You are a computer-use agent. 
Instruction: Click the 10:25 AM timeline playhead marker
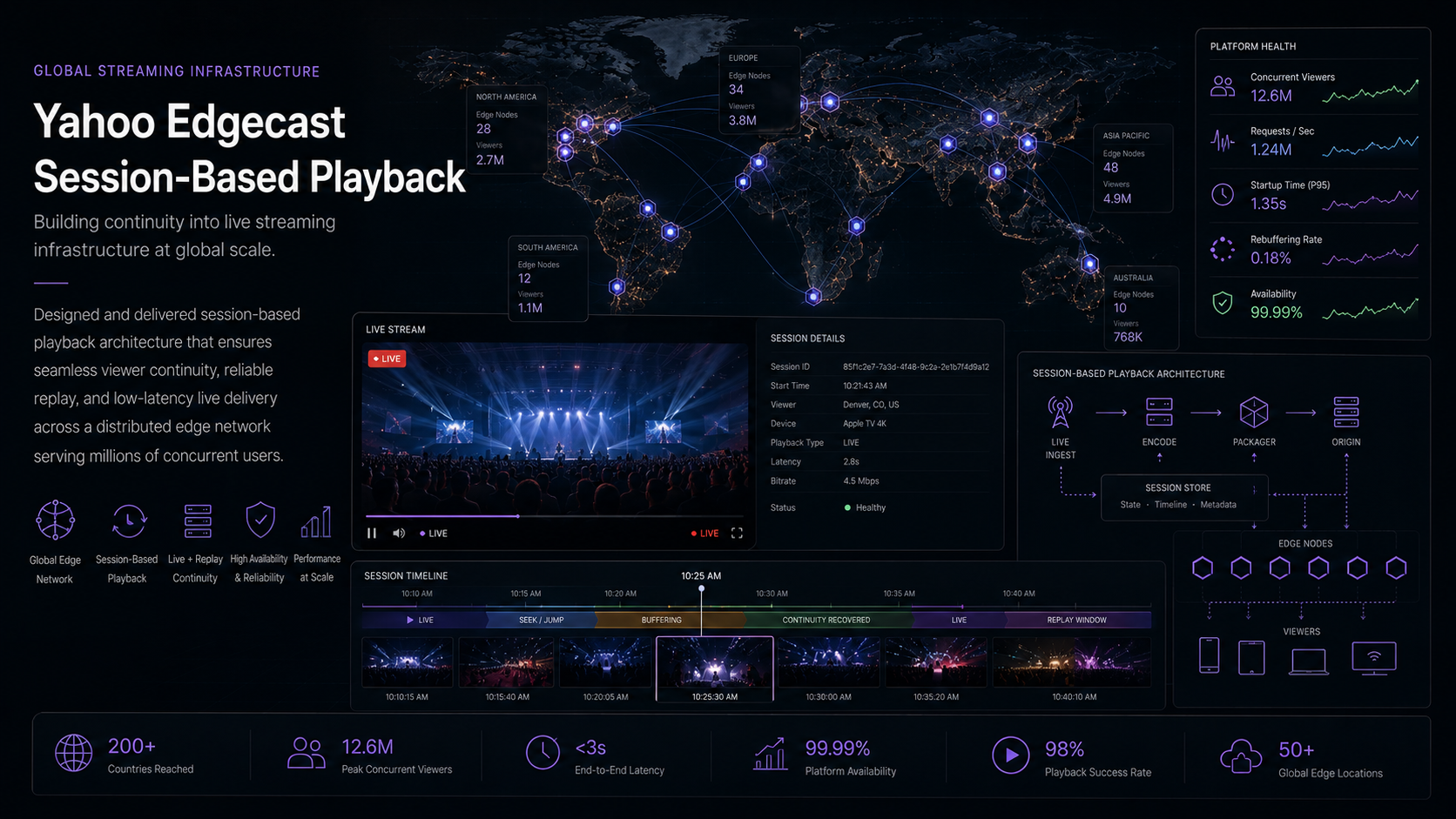pyautogui.click(x=701, y=588)
